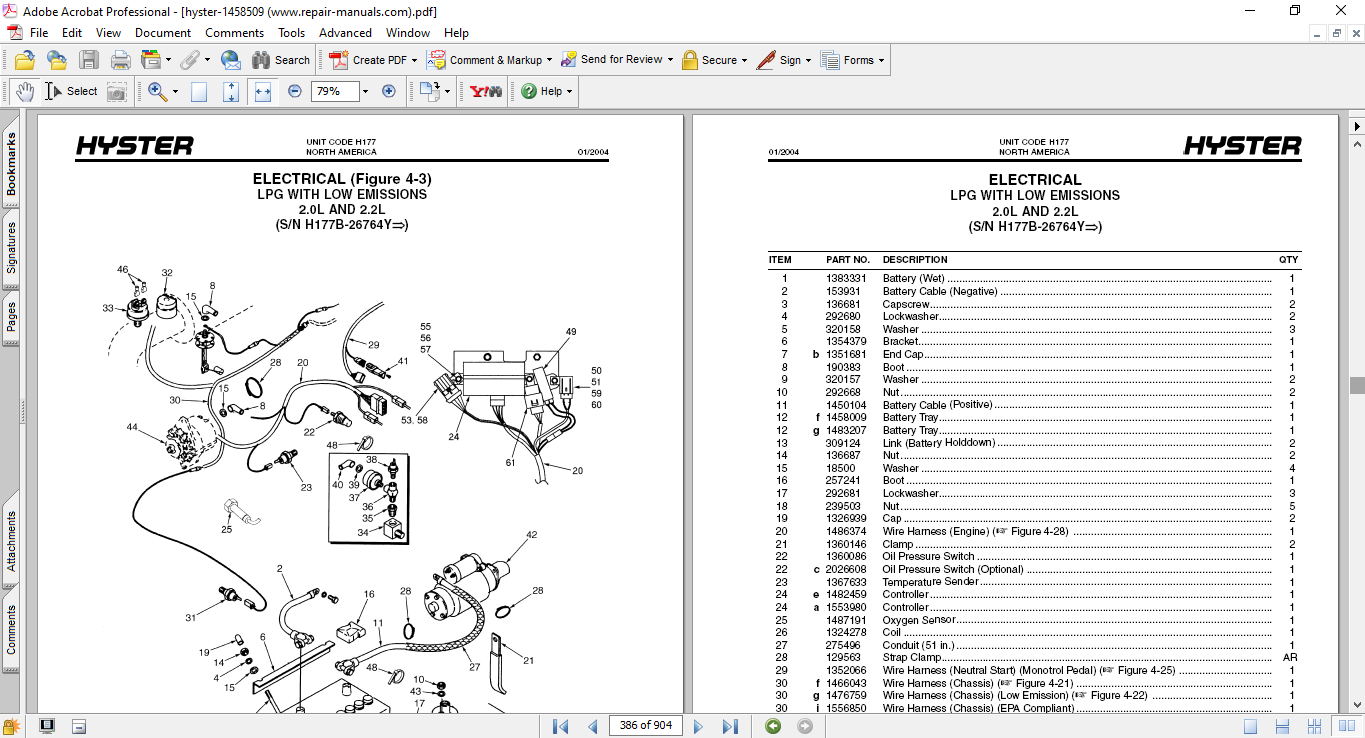Screen dimensions: 1365x738
Task: Click the Organizer icon in the toolbar
Action: [x=152, y=60]
